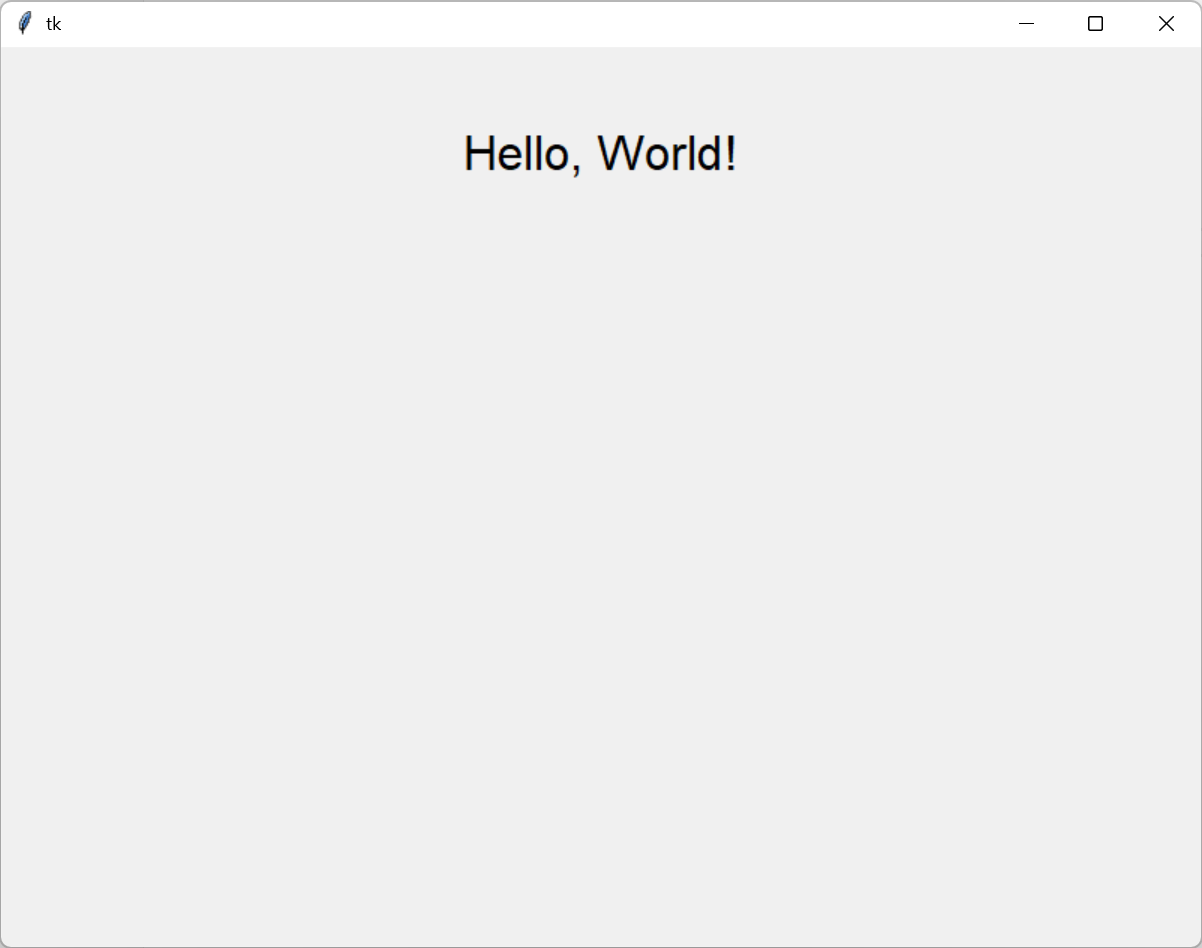1202x948 pixels.
Task: Click the Tk feather icon in title bar
Action: coord(25,23)
